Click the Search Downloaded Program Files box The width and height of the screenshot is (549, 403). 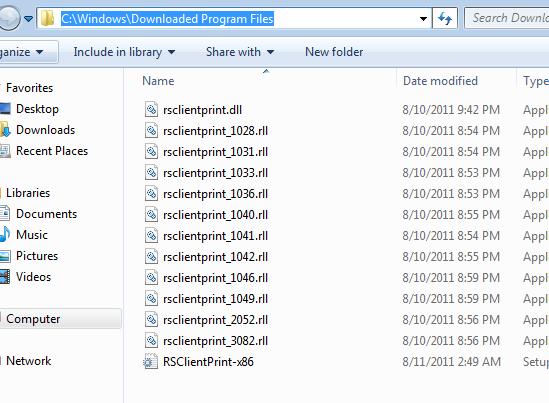(507, 18)
